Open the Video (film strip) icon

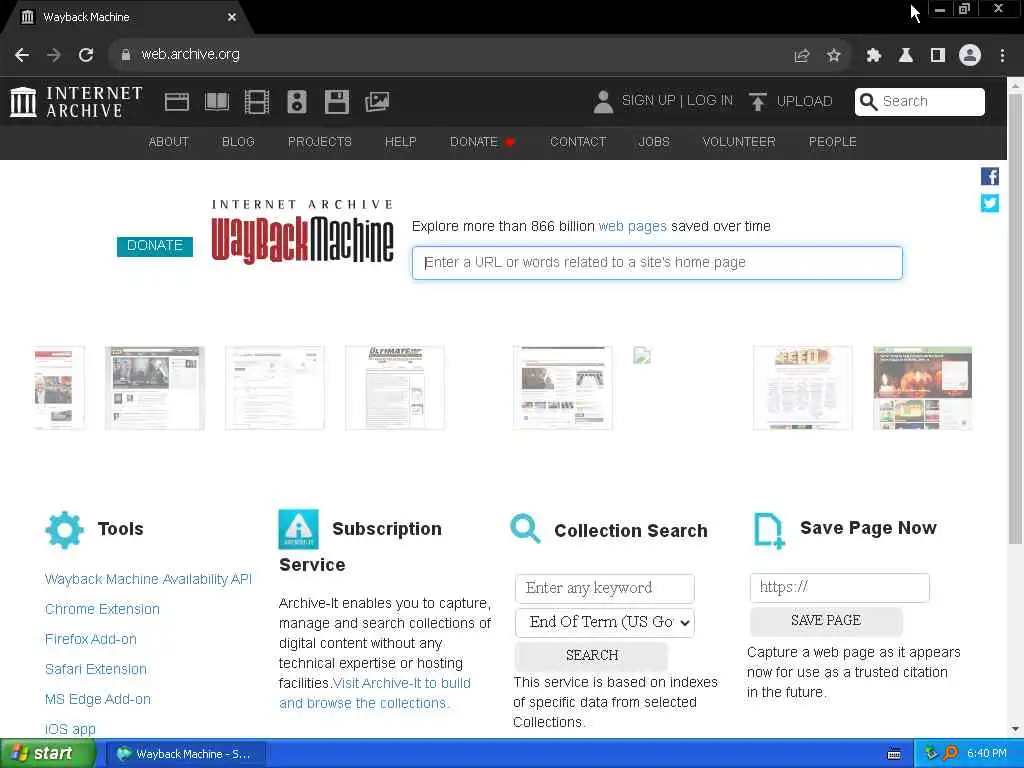[257, 102]
